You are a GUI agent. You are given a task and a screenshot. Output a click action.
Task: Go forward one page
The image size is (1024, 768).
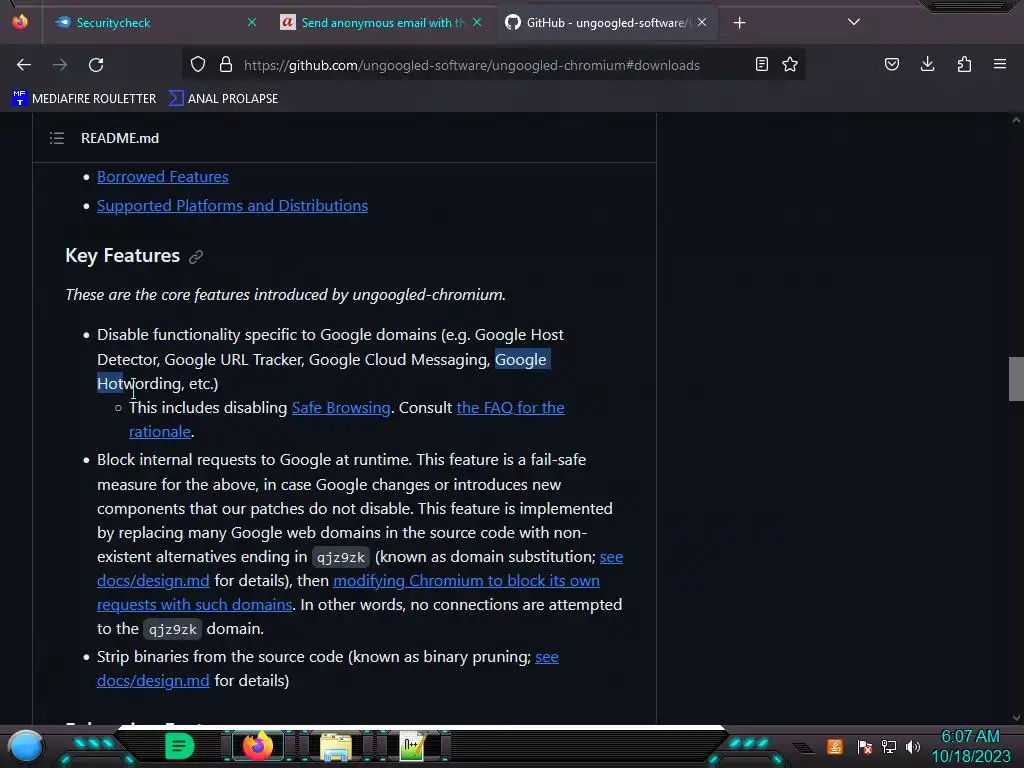(x=60, y=65)
